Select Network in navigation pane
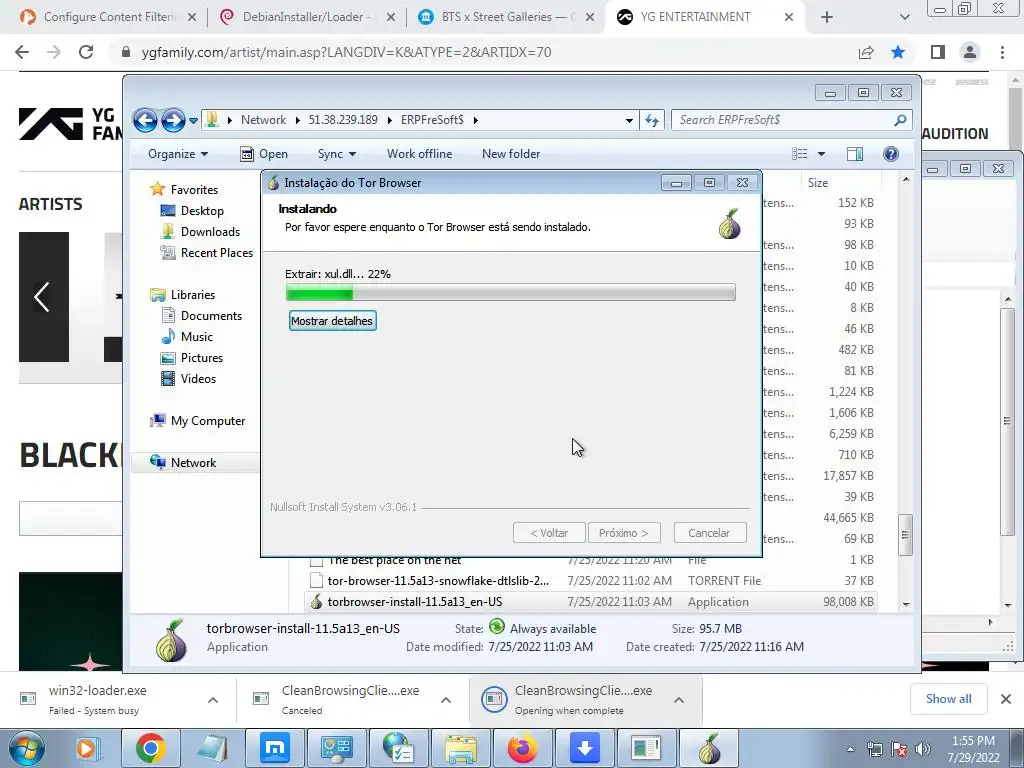The height and width of the screenshot is (768, 1024). coord(193,463)
